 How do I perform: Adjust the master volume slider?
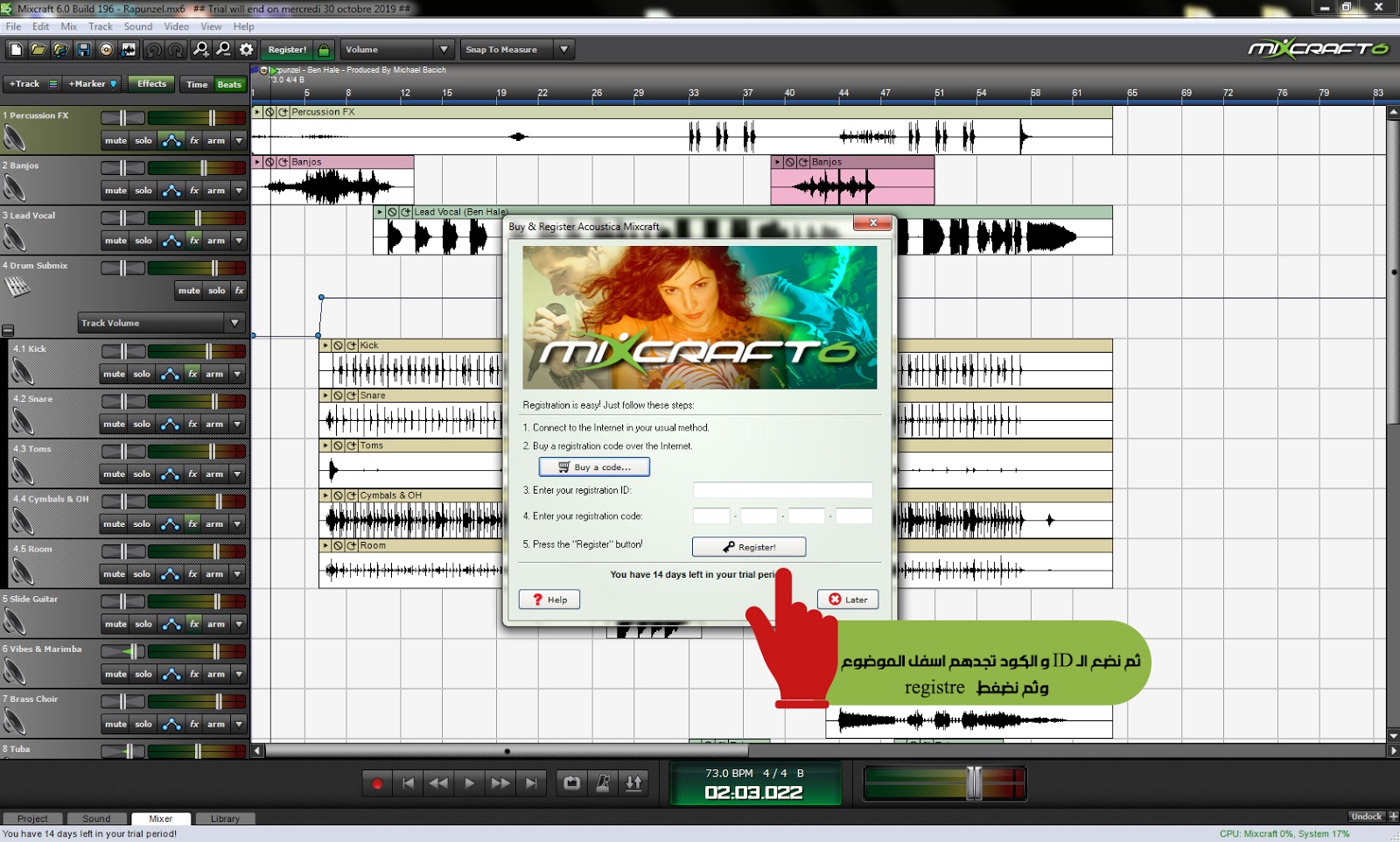(x=973, y=783)
